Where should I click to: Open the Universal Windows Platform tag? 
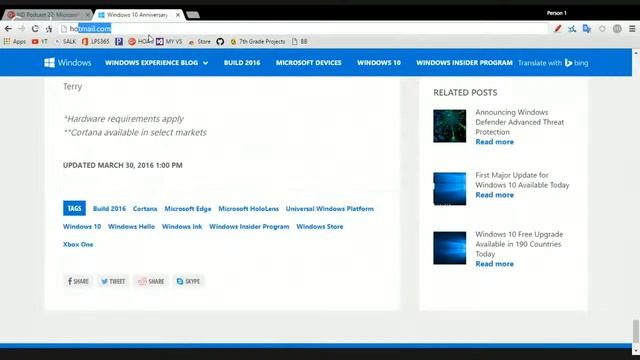point(330,209)
